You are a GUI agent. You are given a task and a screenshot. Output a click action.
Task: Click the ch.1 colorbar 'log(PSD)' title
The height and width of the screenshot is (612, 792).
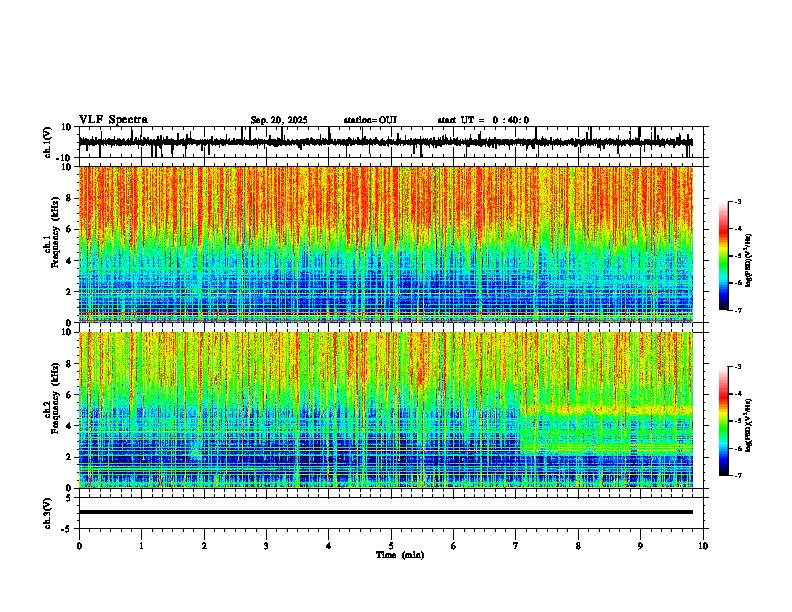point(748,261)
